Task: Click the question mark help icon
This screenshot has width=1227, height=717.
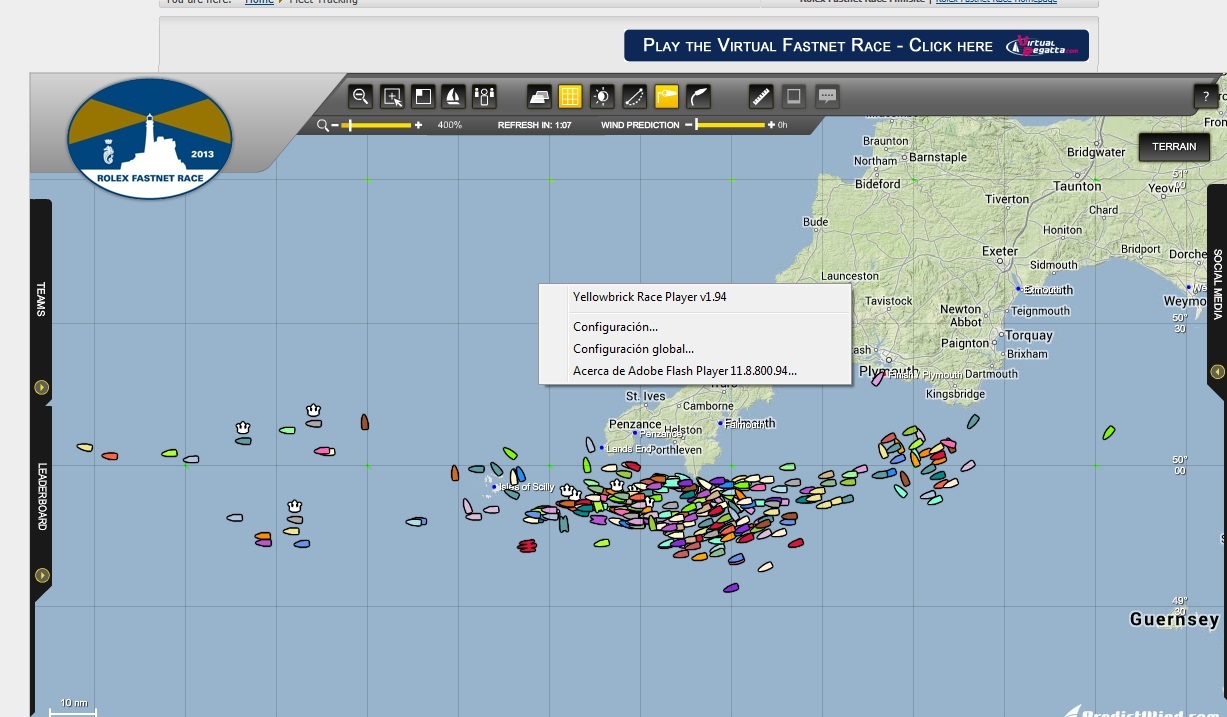Action: [x=1206, y=97]
